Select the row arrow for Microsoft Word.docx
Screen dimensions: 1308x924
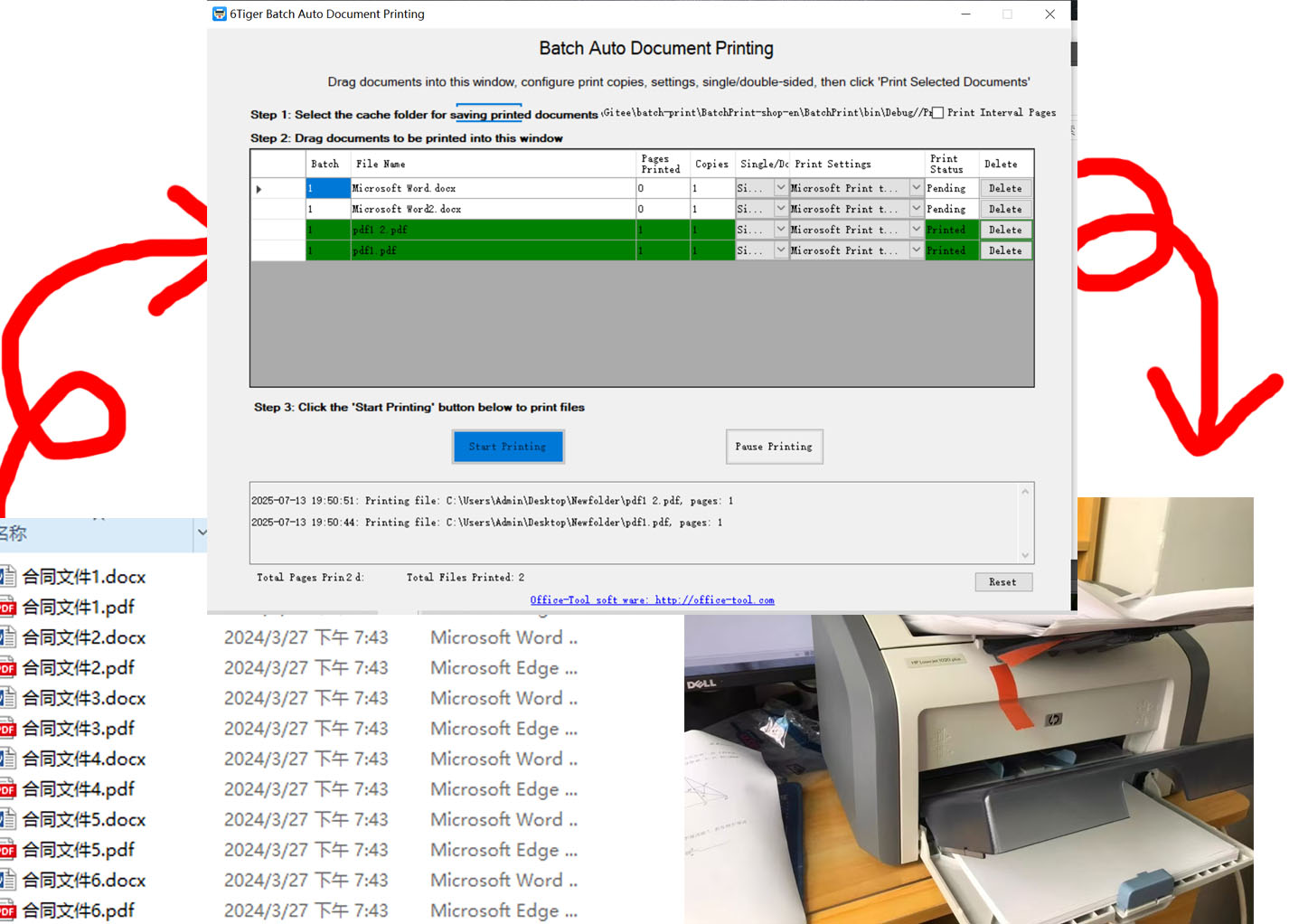point(259,189)
